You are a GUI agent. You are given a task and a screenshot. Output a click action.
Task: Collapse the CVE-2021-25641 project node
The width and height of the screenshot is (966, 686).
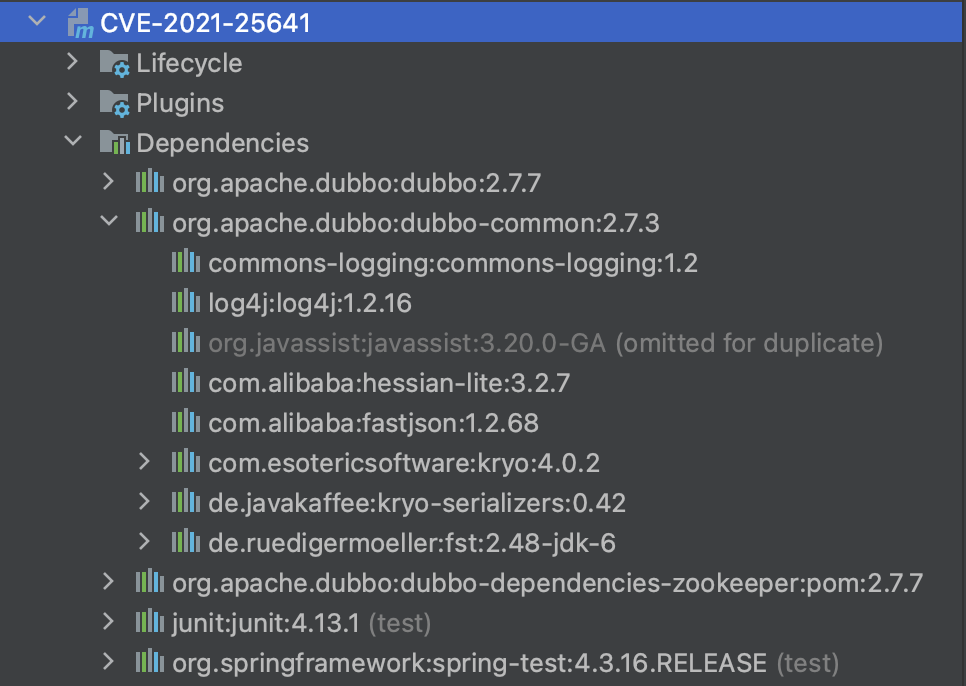pos(37,20)
